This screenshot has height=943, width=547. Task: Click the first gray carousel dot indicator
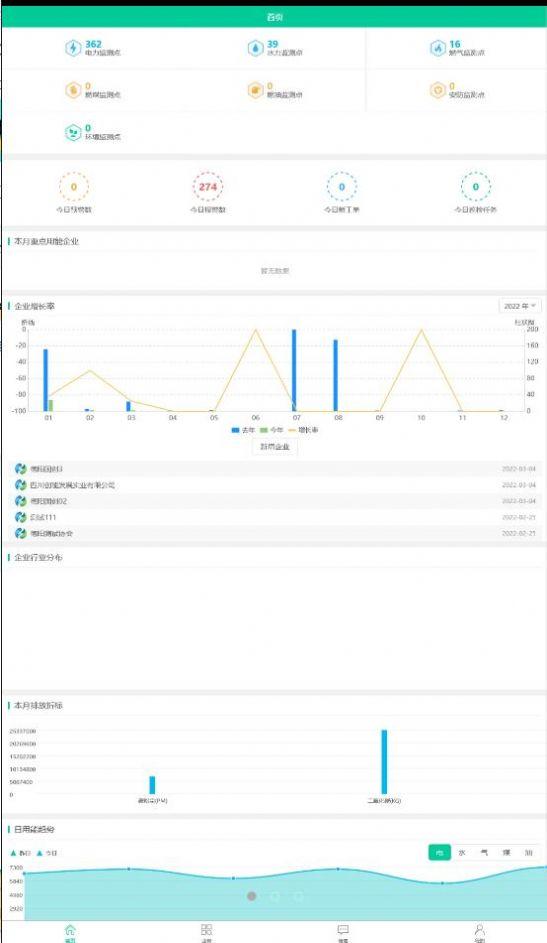(252, 896)
